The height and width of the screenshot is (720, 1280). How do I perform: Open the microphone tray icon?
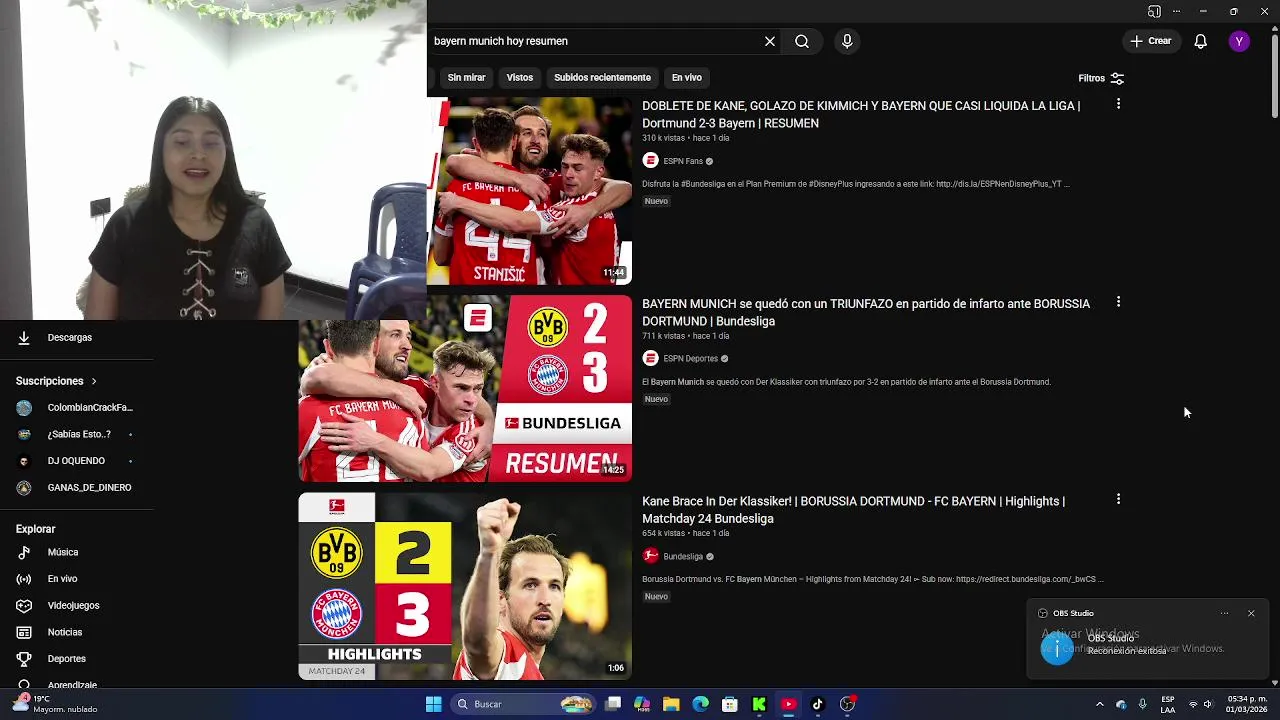(x=1142, y=704)
